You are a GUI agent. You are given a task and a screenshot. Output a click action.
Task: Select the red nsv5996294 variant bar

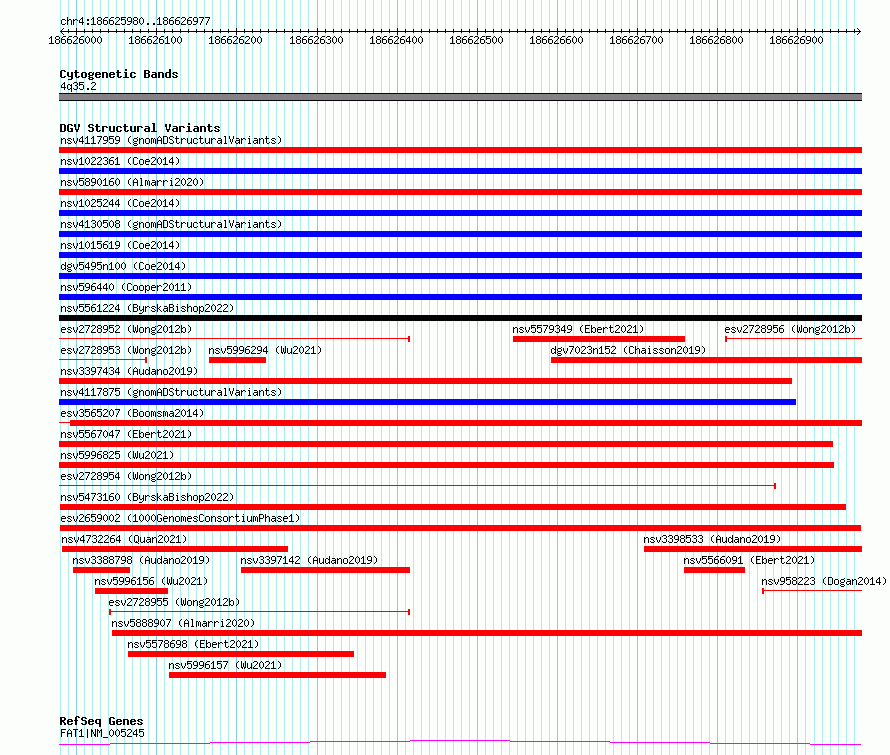[237, 360]
